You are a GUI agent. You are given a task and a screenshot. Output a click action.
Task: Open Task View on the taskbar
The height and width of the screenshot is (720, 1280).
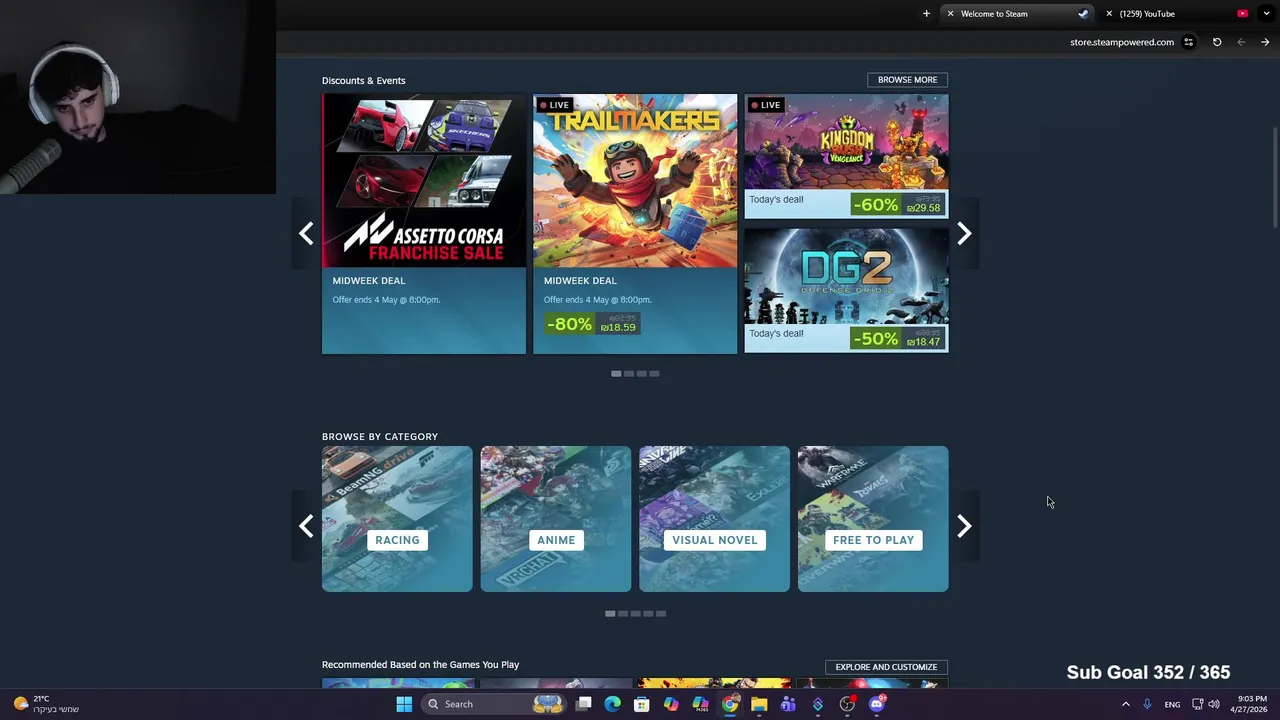[584, 704]
